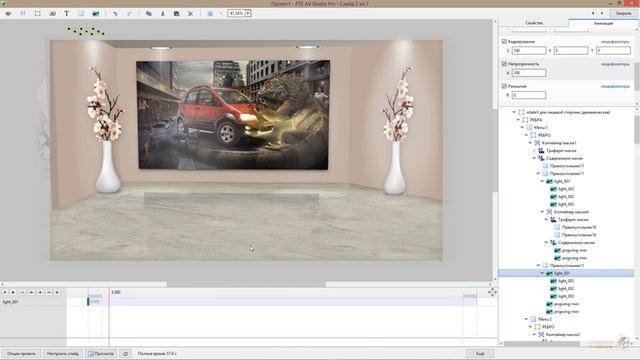This screenshot has width=640, height=360.
Task: Go to previous slide arrow beside Закрыть
Action: (593, 13)
